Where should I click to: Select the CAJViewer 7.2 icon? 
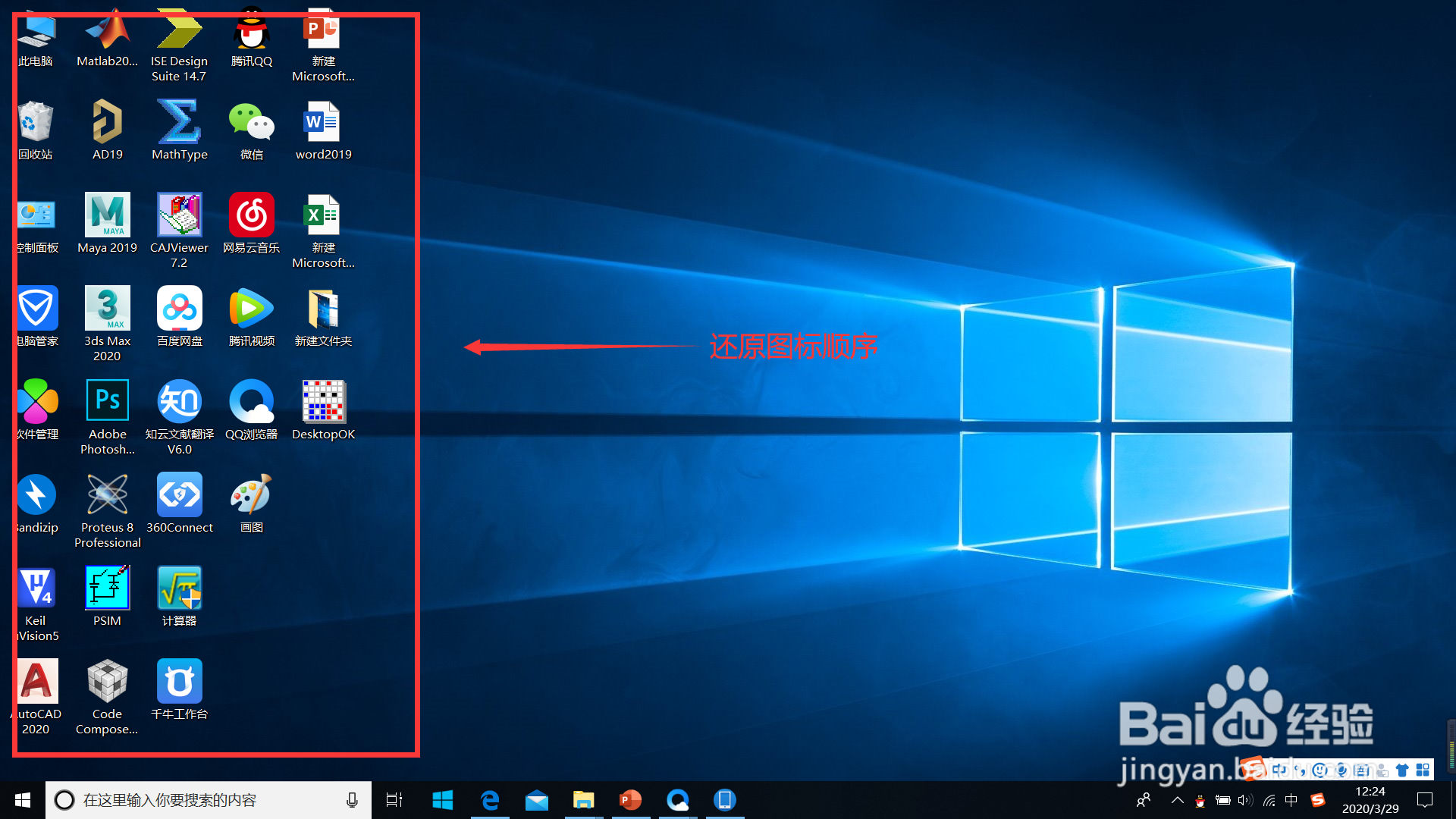coord(179,216)
